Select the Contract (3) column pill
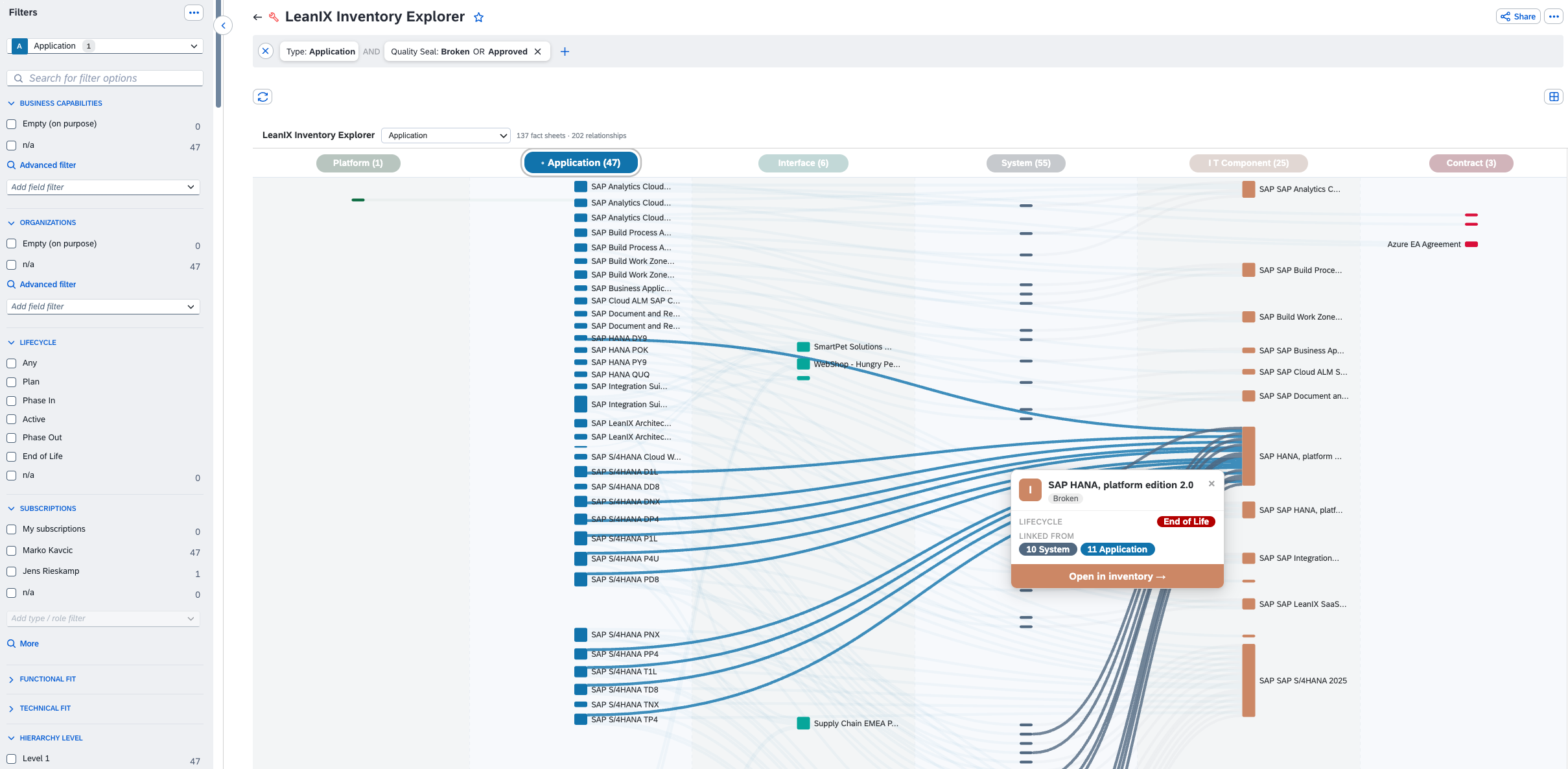Image resolution: width=1568 pixels, height=769 pixels. pos(1471,163)
